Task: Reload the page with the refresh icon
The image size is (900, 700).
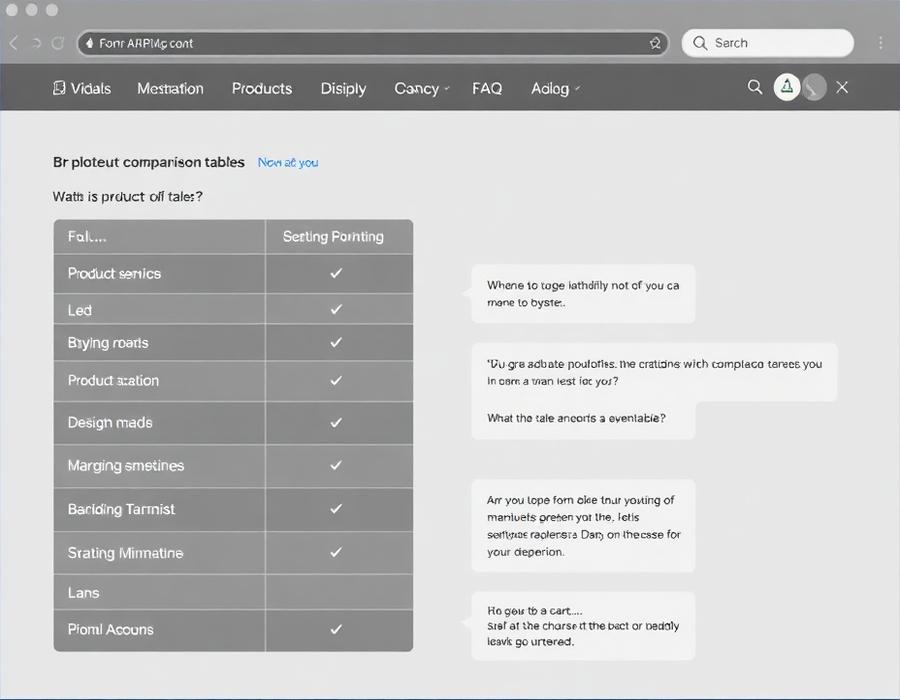Action: point(58,43)
